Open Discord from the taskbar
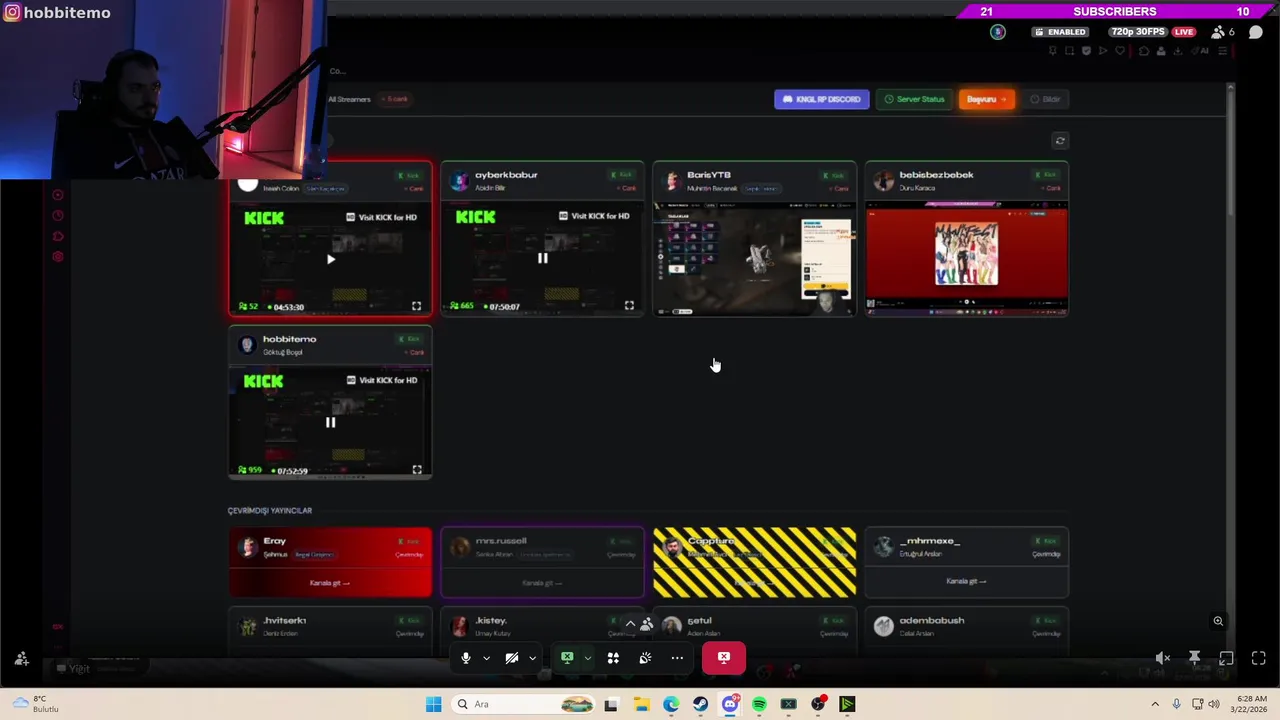 [730, 704]
